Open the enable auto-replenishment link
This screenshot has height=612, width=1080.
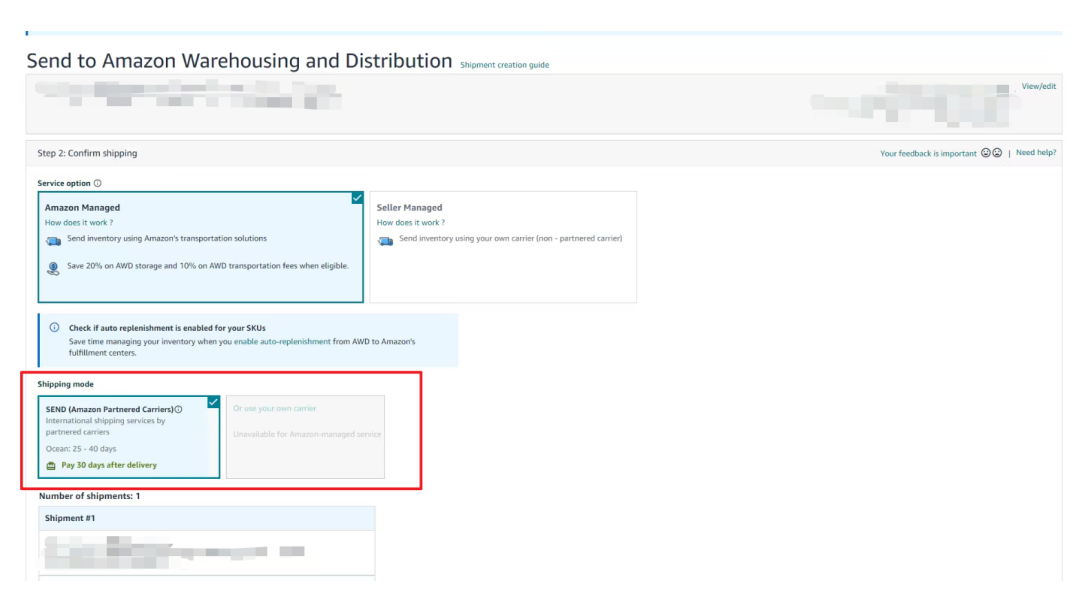click(282, 341)
